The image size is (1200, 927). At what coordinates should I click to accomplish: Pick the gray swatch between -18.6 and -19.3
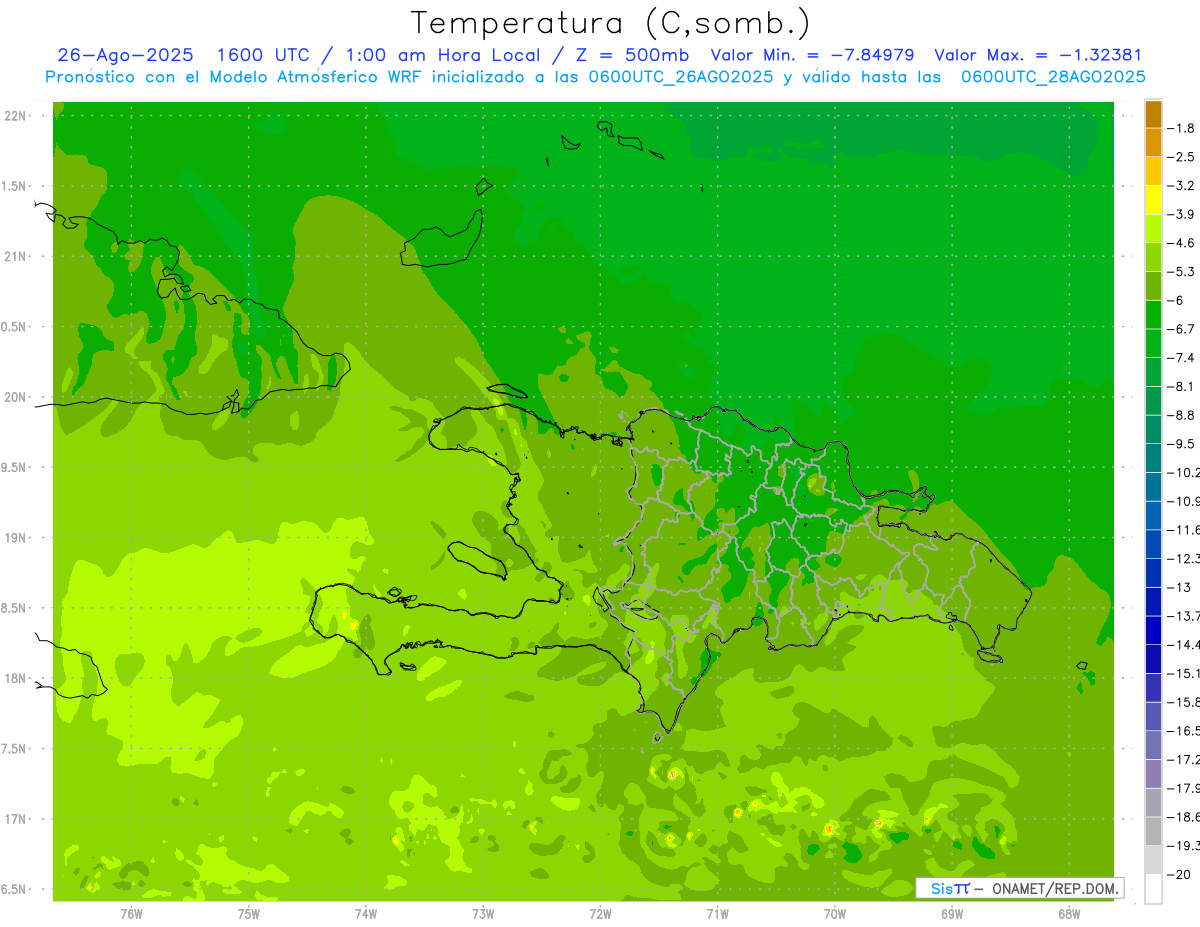click(1153, 831)
